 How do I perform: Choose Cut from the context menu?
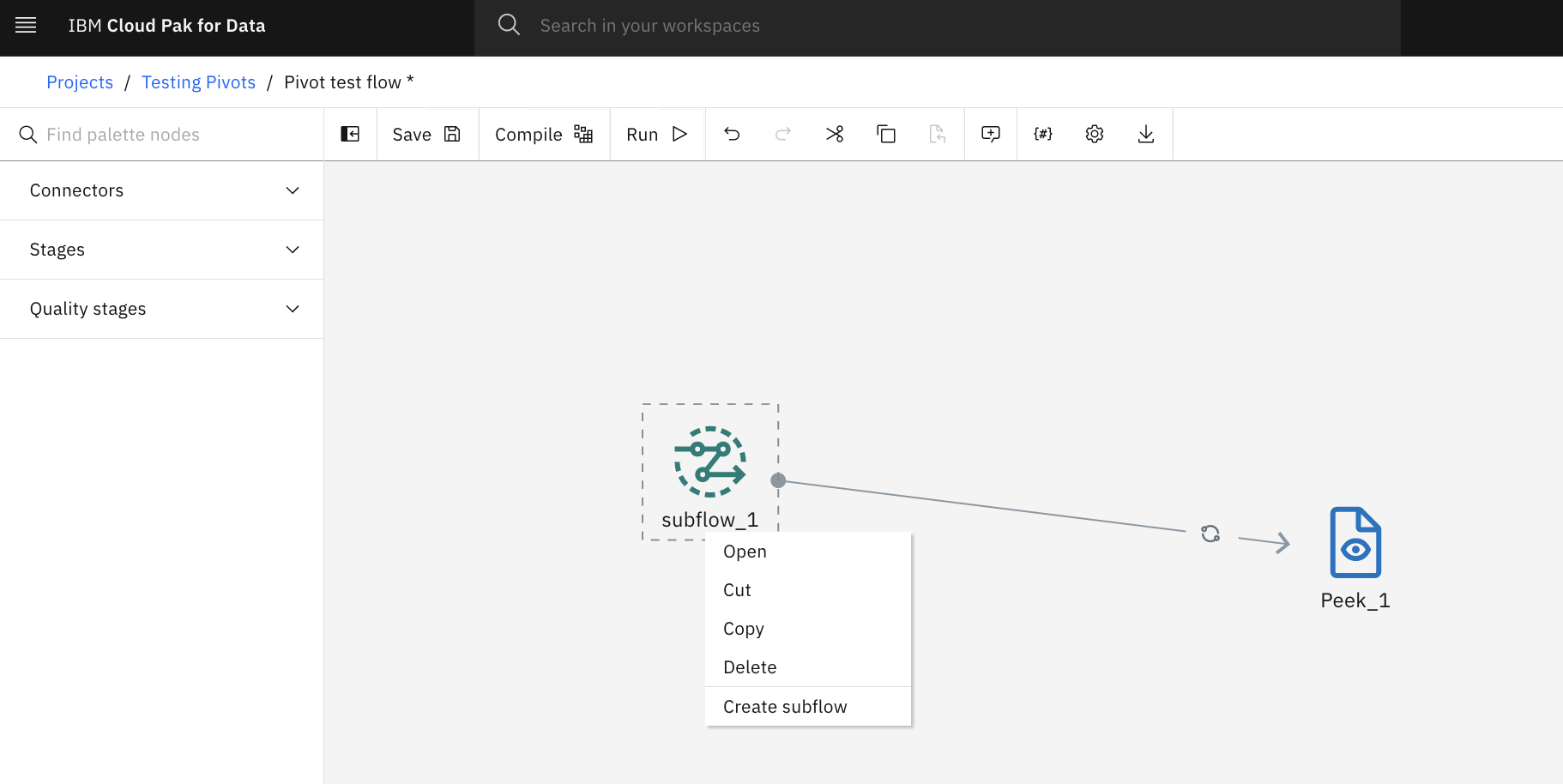(808, 590)
